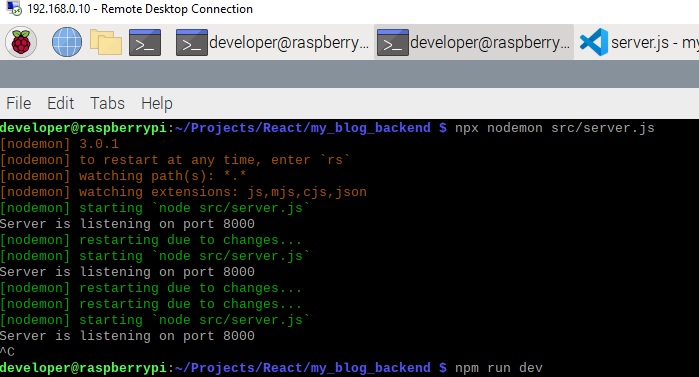This screenshot has width=699, height=377.
Task: Click the npx nodemon src/server.js command text
Action: coord(555,128)
